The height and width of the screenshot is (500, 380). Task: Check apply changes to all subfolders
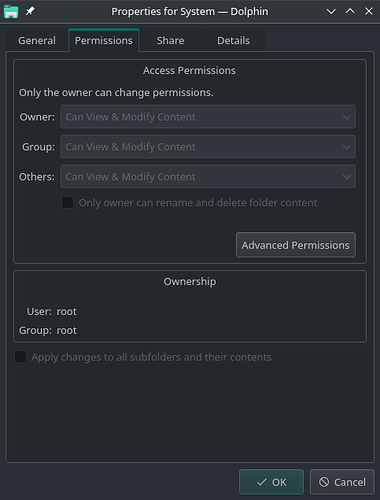click(21, 357)
